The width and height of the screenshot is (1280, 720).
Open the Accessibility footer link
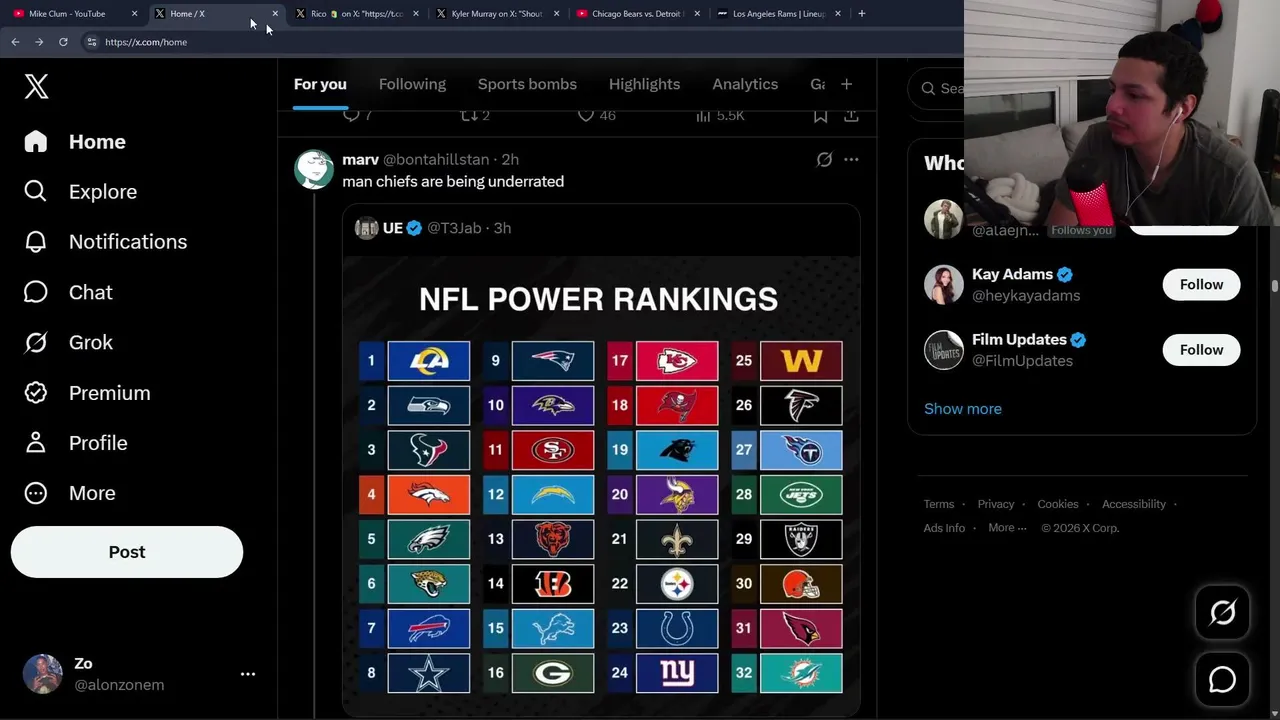click(1133, 504)
